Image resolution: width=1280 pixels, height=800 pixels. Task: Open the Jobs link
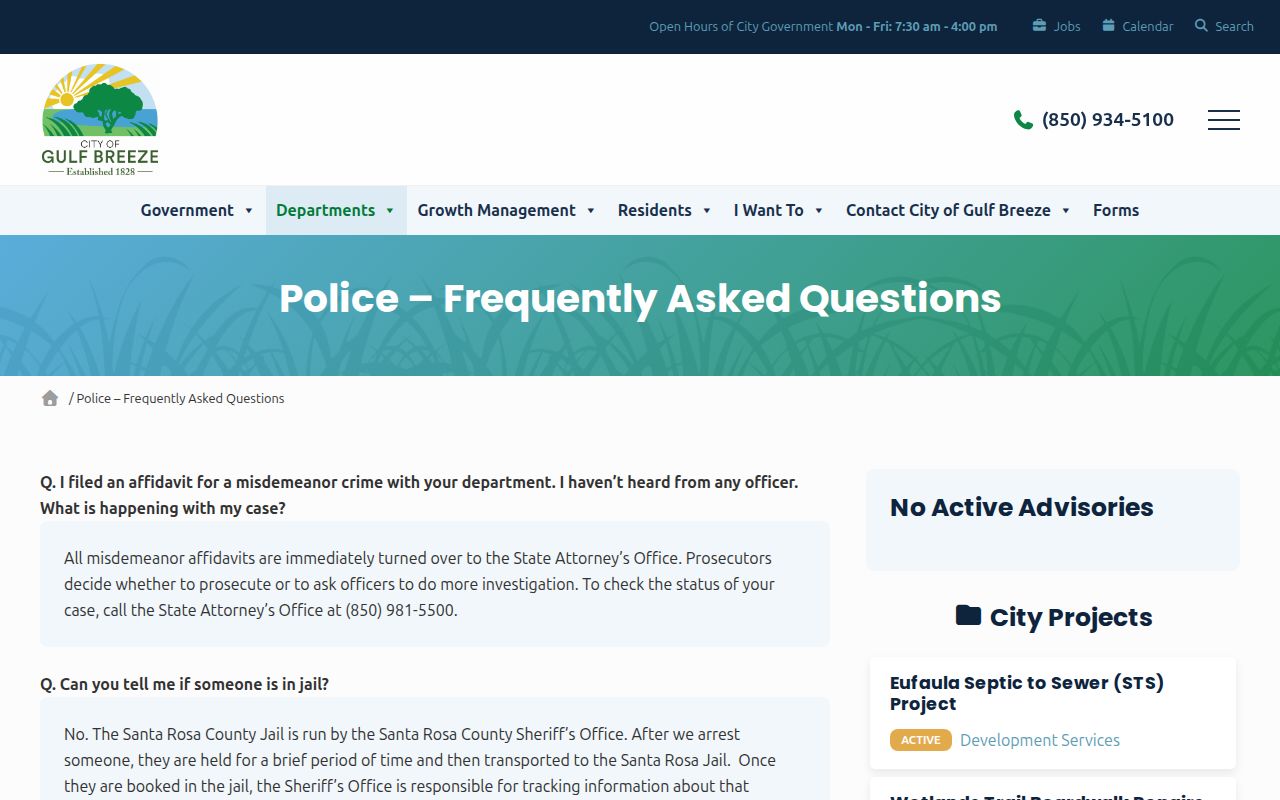1067,26
